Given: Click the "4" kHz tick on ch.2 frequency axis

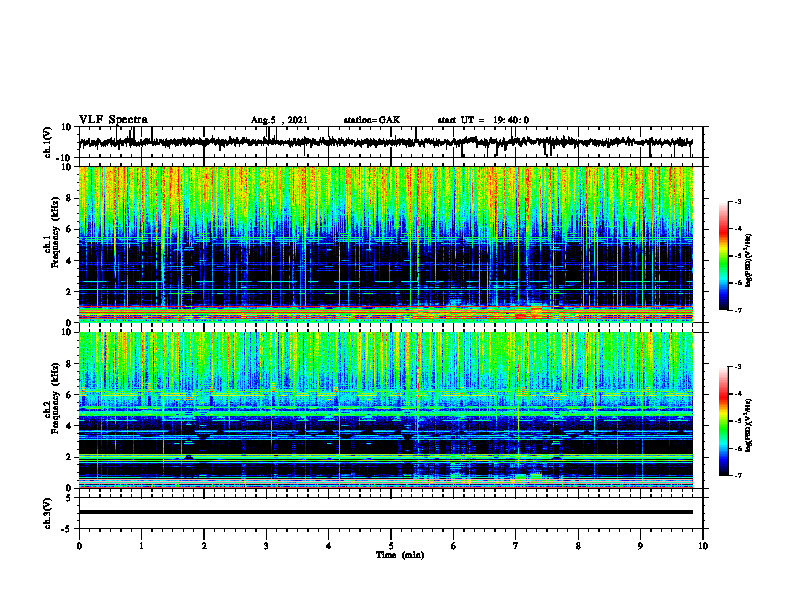Looking at the screenshot, I should [x=69, y=426].
